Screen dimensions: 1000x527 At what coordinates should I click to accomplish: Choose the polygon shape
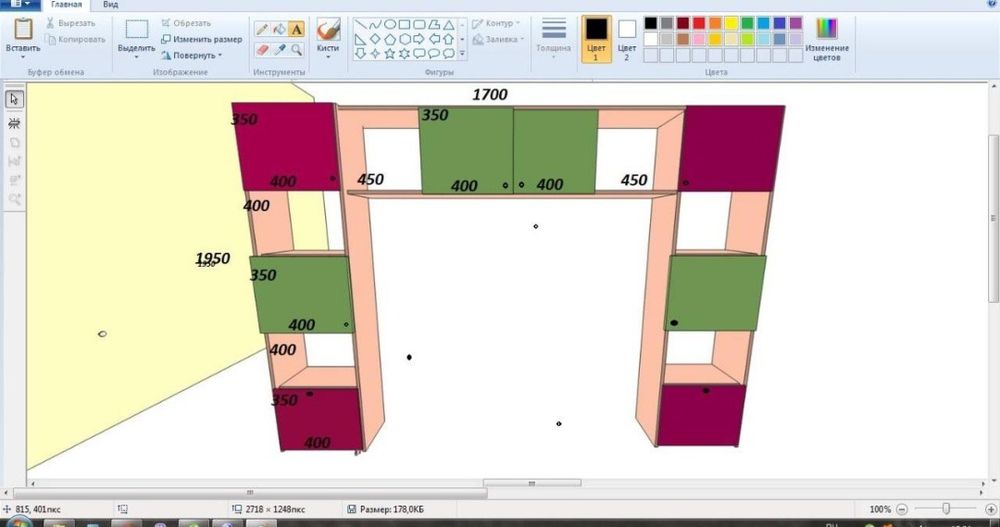[434, 25]
